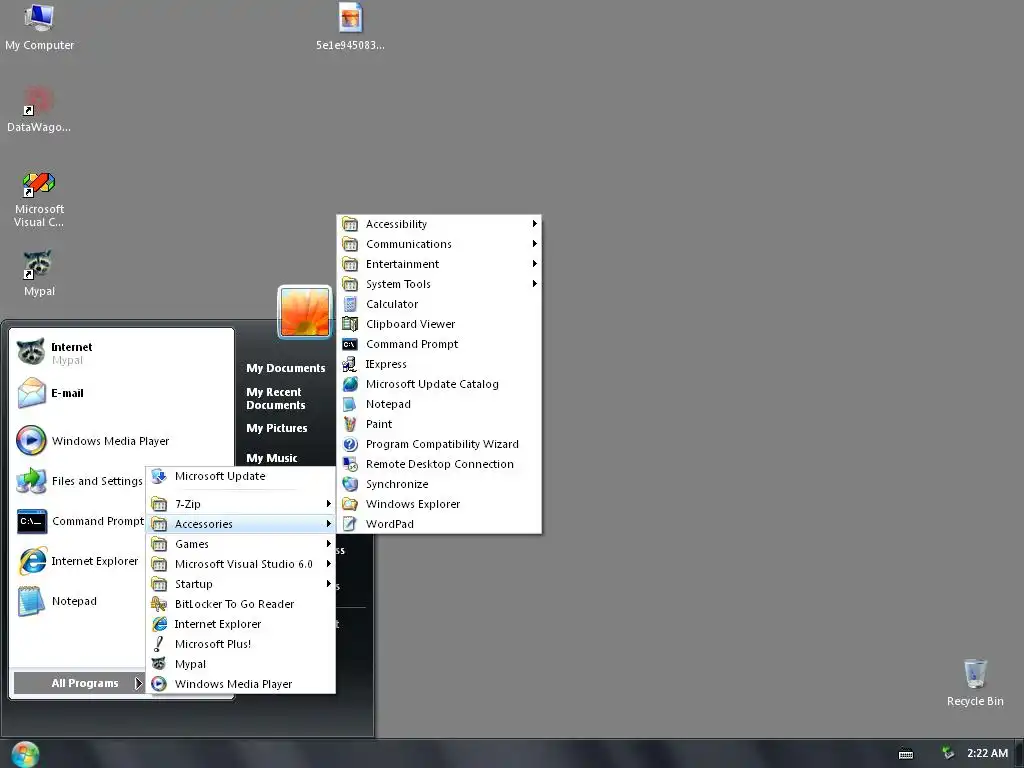This screenshot has height=768, width=1024.
Task: Open Command Prompt in the Accessories submenu
Action: (x=439, y=344)
